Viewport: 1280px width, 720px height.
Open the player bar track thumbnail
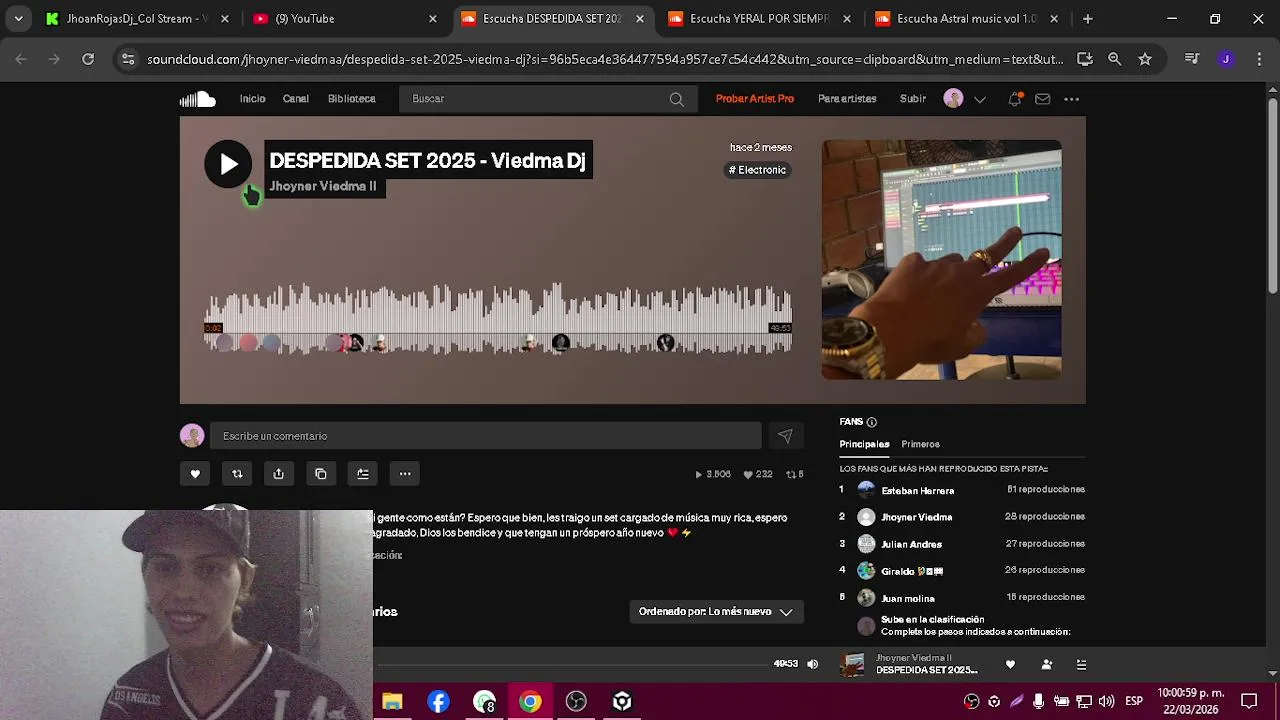pyautogui.click(x=853, y=664)
